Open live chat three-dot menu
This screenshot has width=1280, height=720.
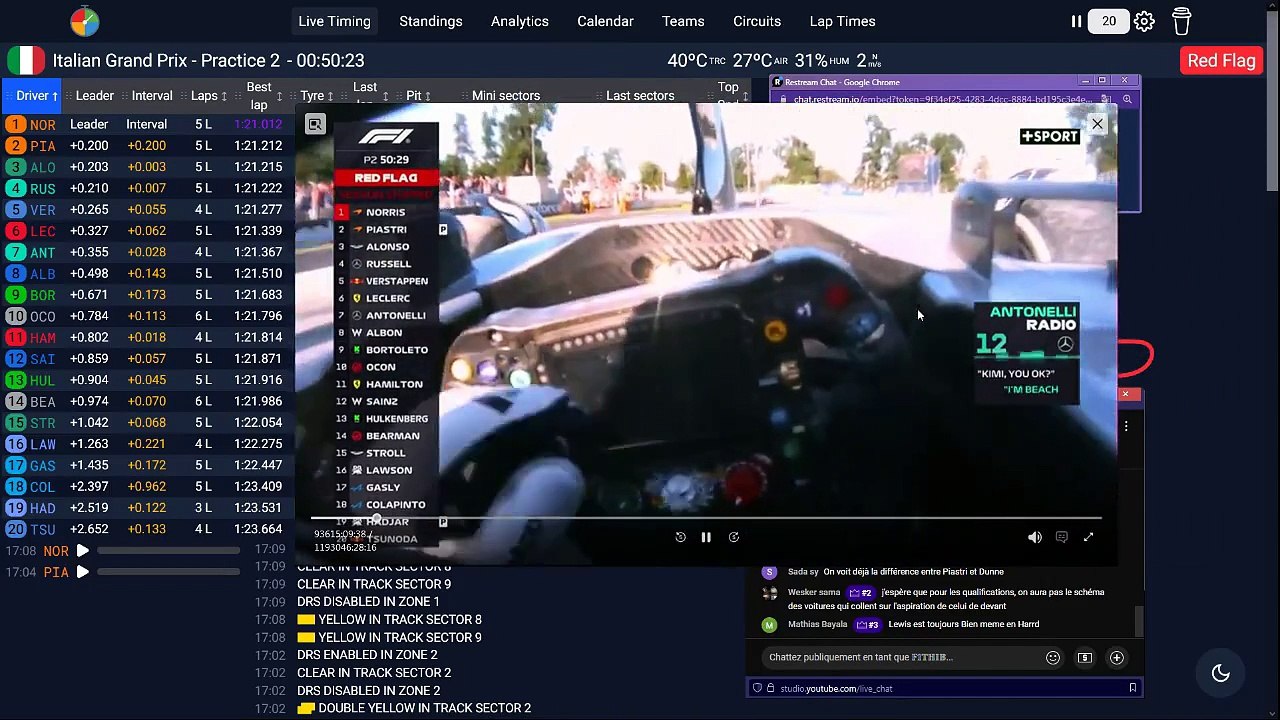click(1126, 427)
